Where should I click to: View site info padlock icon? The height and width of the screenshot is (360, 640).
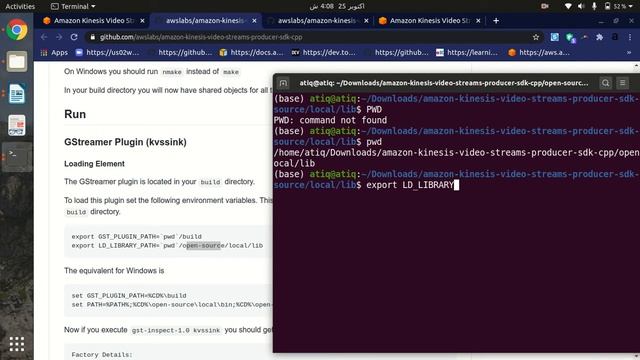tap(93, 37)
